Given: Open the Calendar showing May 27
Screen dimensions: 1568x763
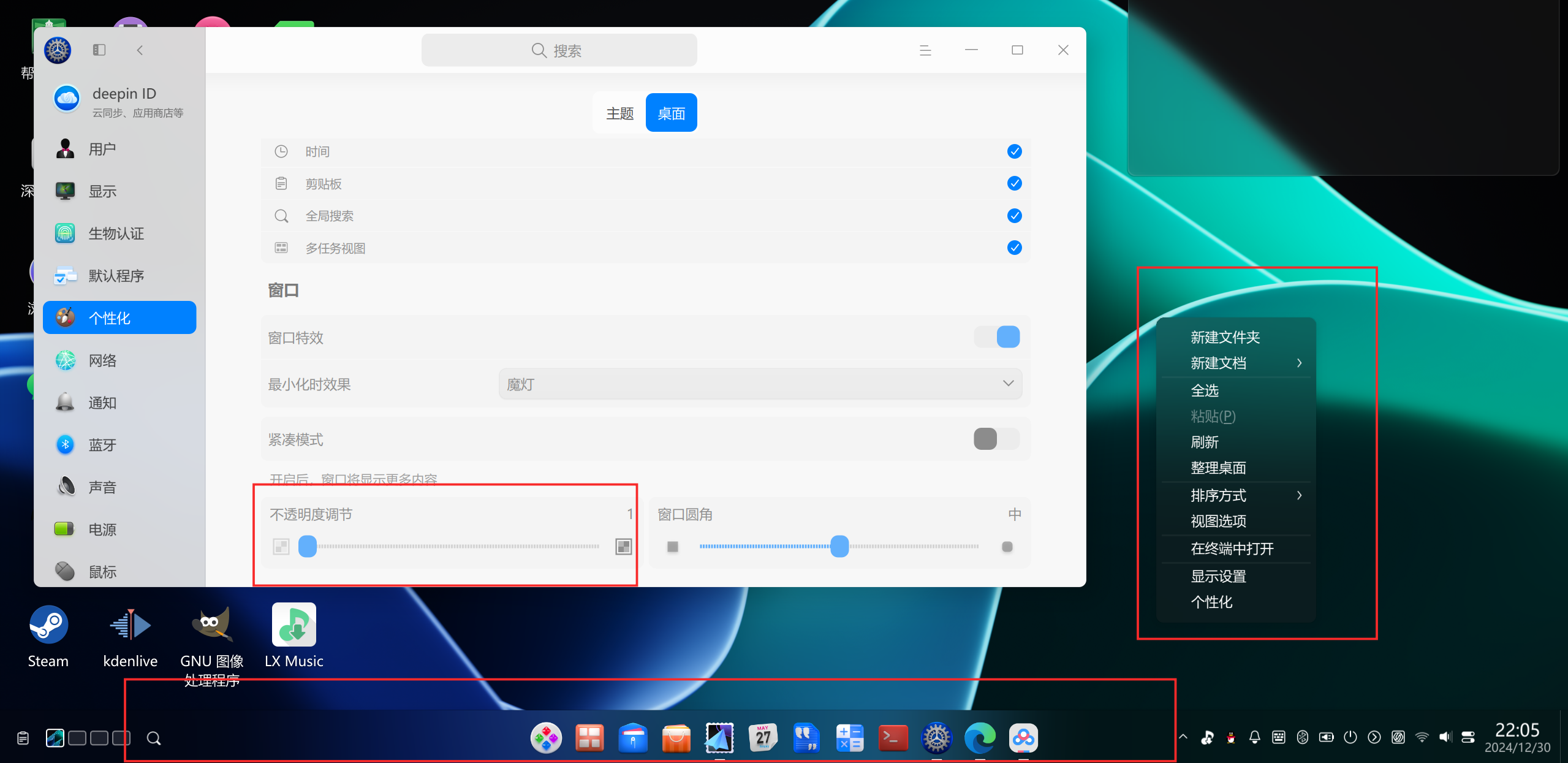Looking at the screenshot, I should click(763, 738).
